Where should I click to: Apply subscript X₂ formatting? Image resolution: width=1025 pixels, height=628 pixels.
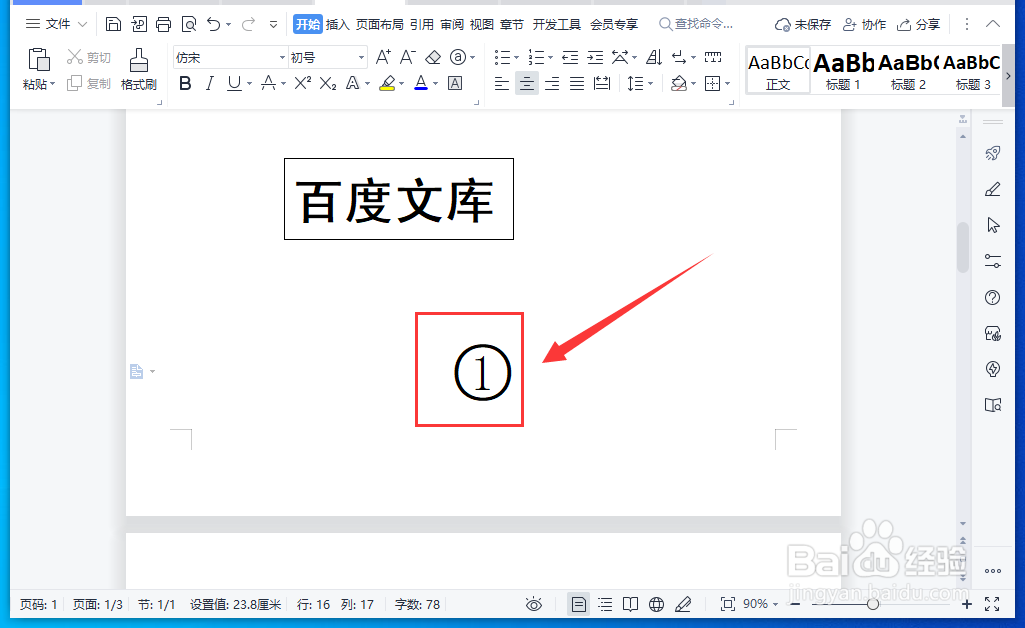[x=328, y=83]
